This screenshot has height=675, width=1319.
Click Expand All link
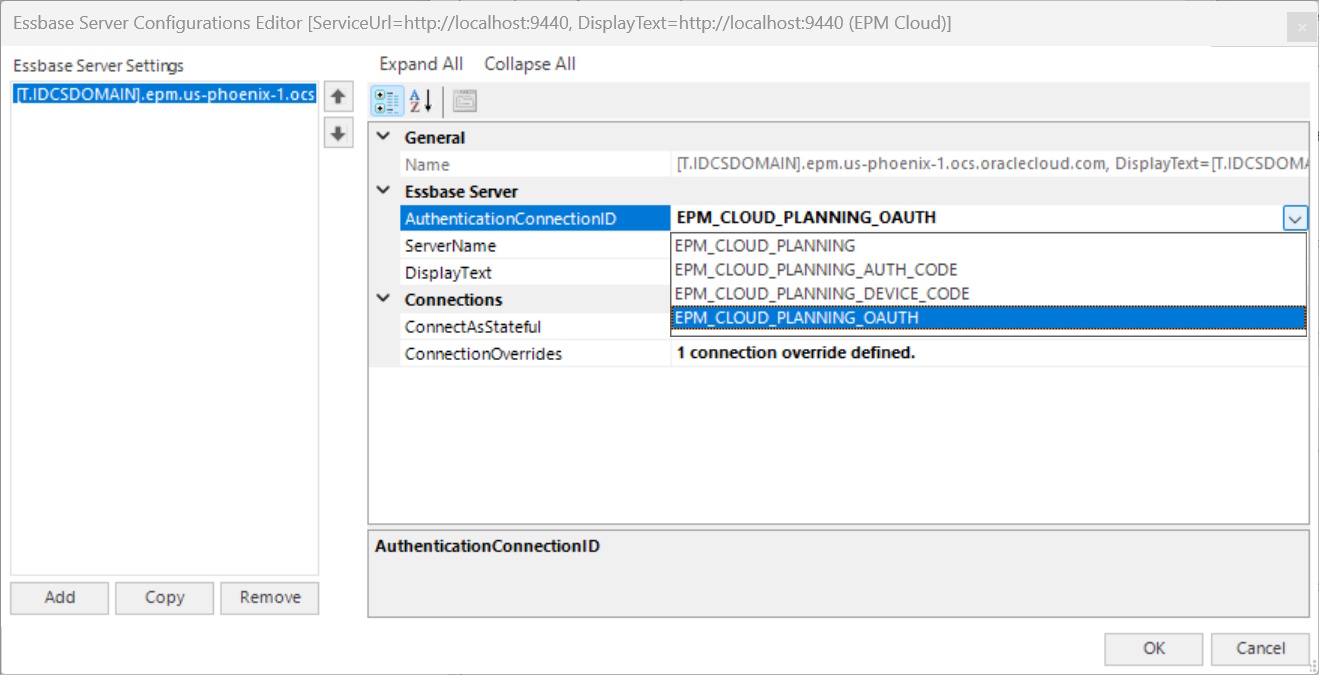click(x=421, y=64)
